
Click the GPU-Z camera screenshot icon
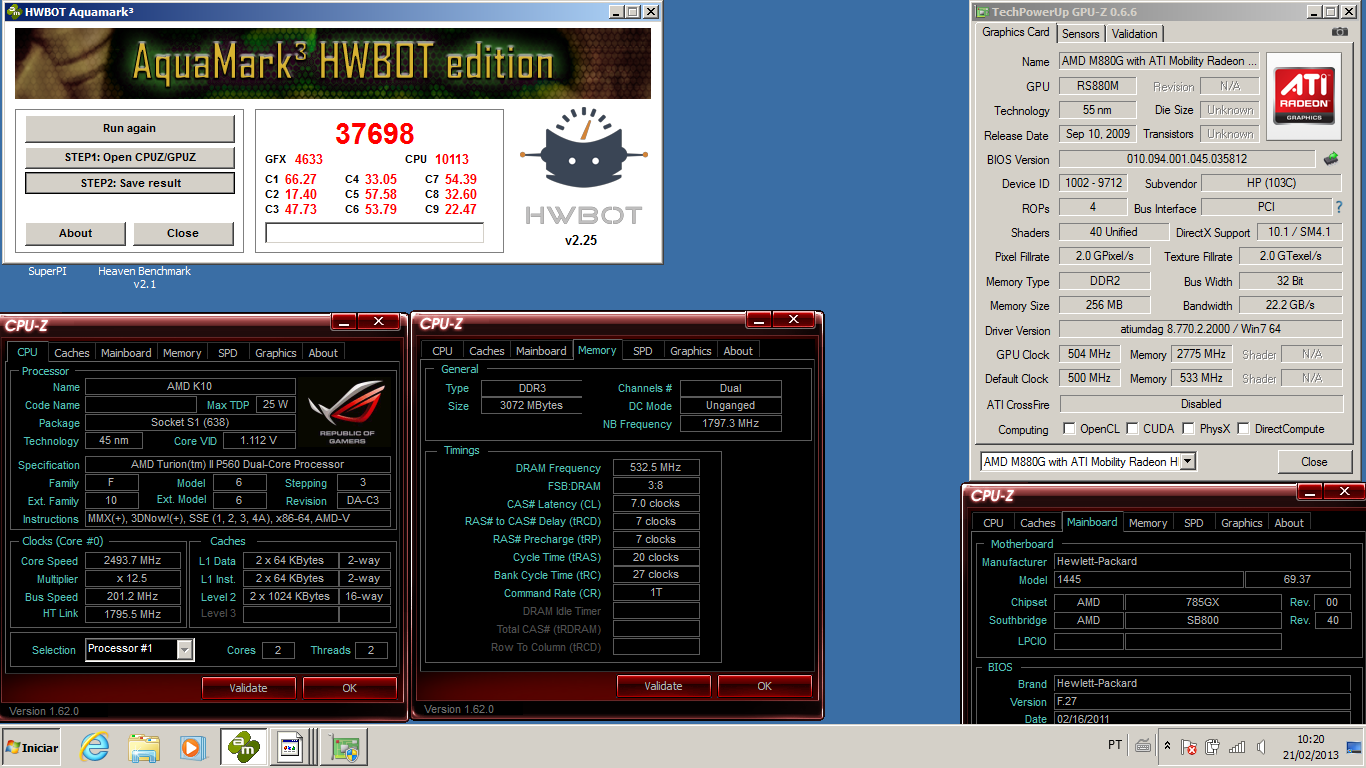click(1339, 32)
